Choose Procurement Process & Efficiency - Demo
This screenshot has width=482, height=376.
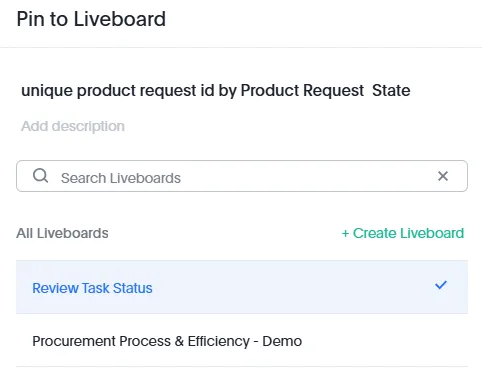242,341
